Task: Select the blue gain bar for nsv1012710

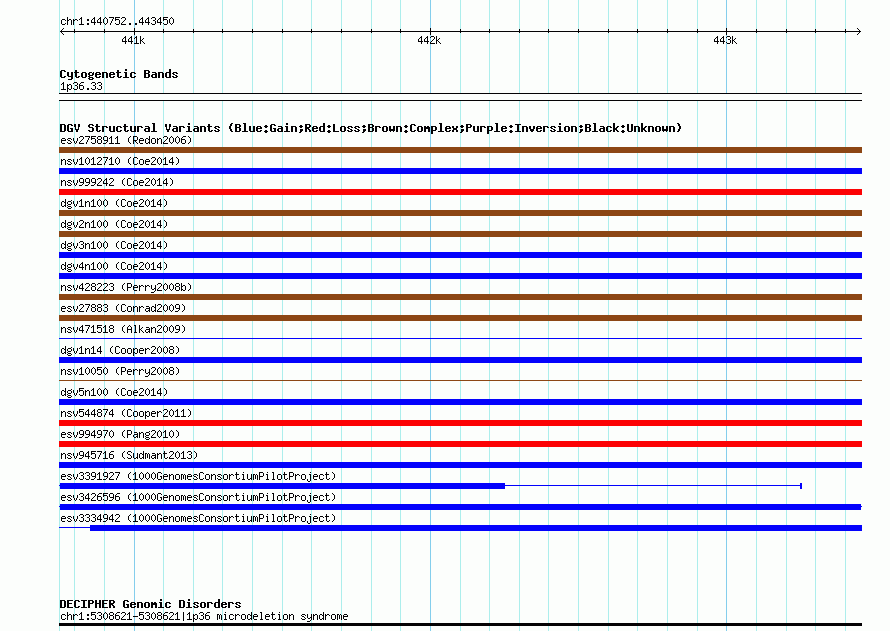Action: [x=460, y=171]
